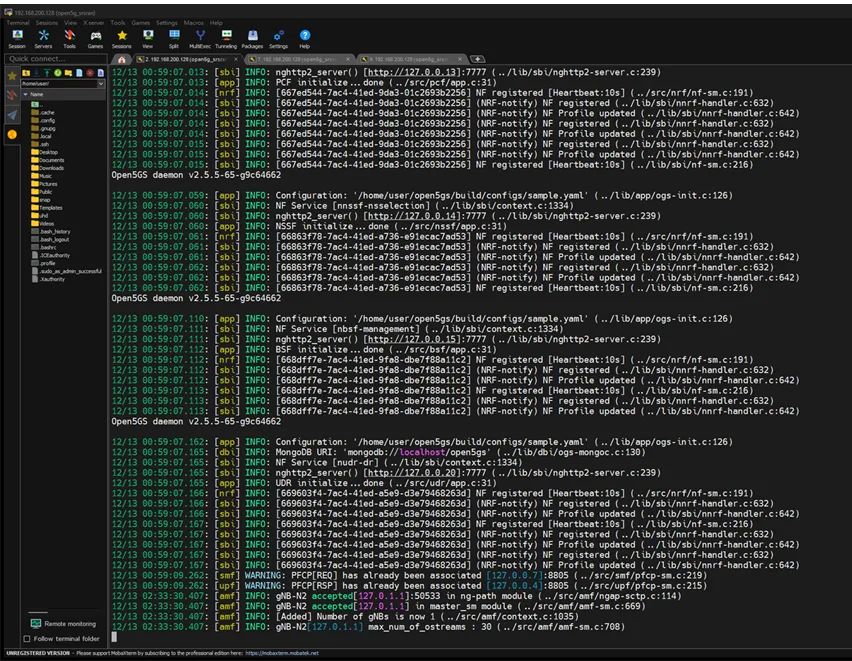The image size is (852, 661).
Task: Collapse the Name column sort arrow
Action: click(x=26, y=95)
